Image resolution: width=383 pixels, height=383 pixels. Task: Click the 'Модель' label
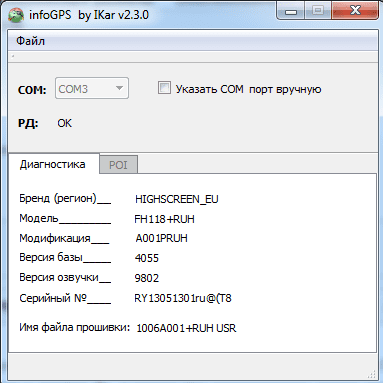click(65, 219)
